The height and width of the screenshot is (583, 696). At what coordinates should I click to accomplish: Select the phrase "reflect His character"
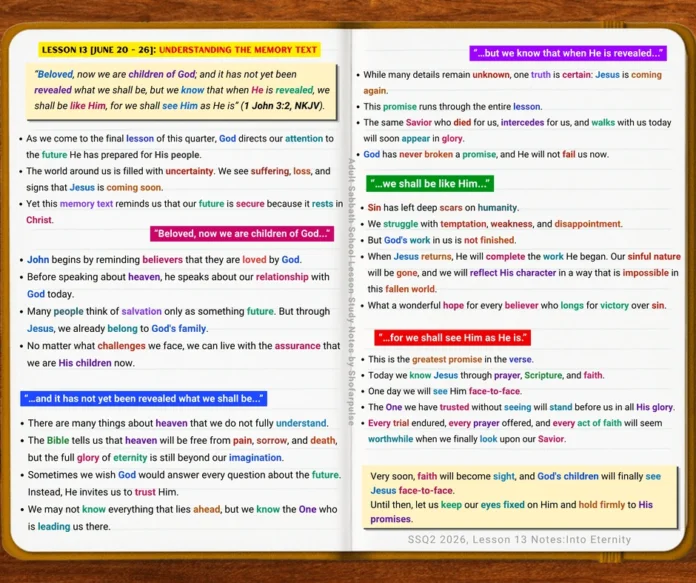(x=513, y=273)
